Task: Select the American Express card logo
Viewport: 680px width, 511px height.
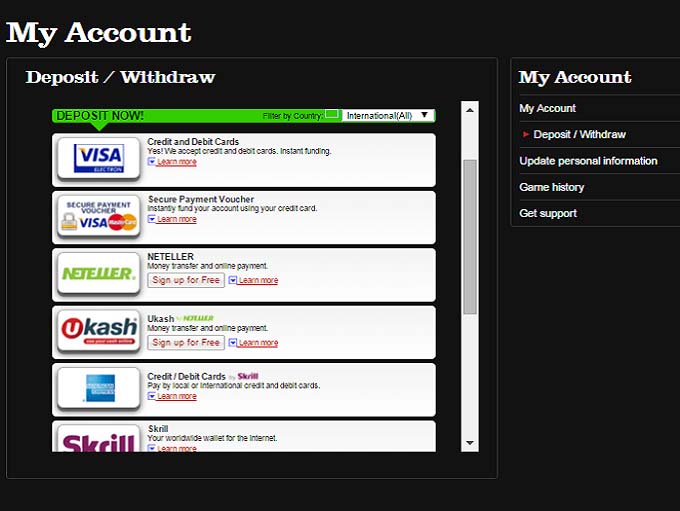Action: pos(98,387)
